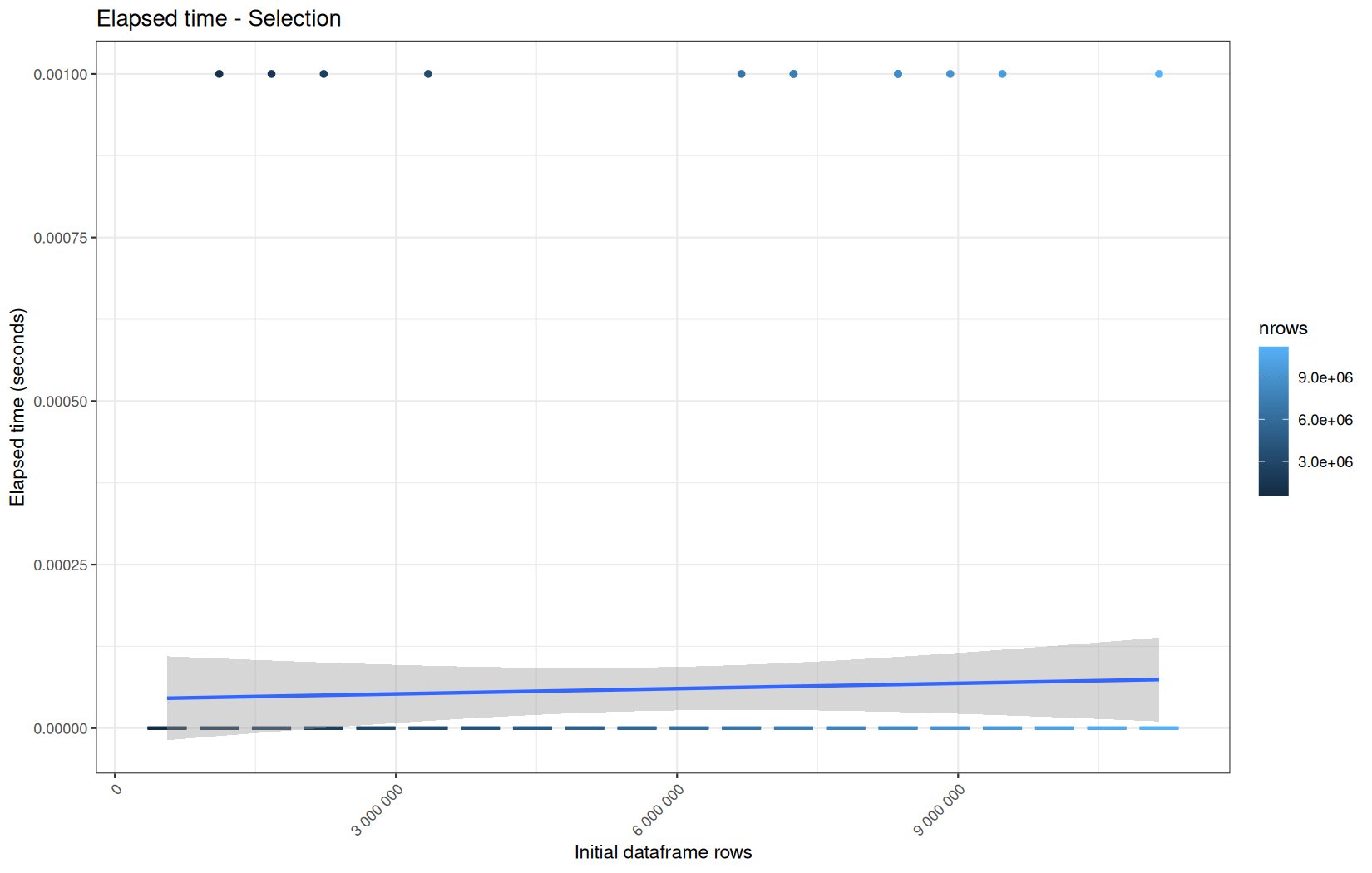The height and width of the screenshot is (873, 1372).
Task: Click the '0.00100' y-axis tick label
Action: click(60, 75)
